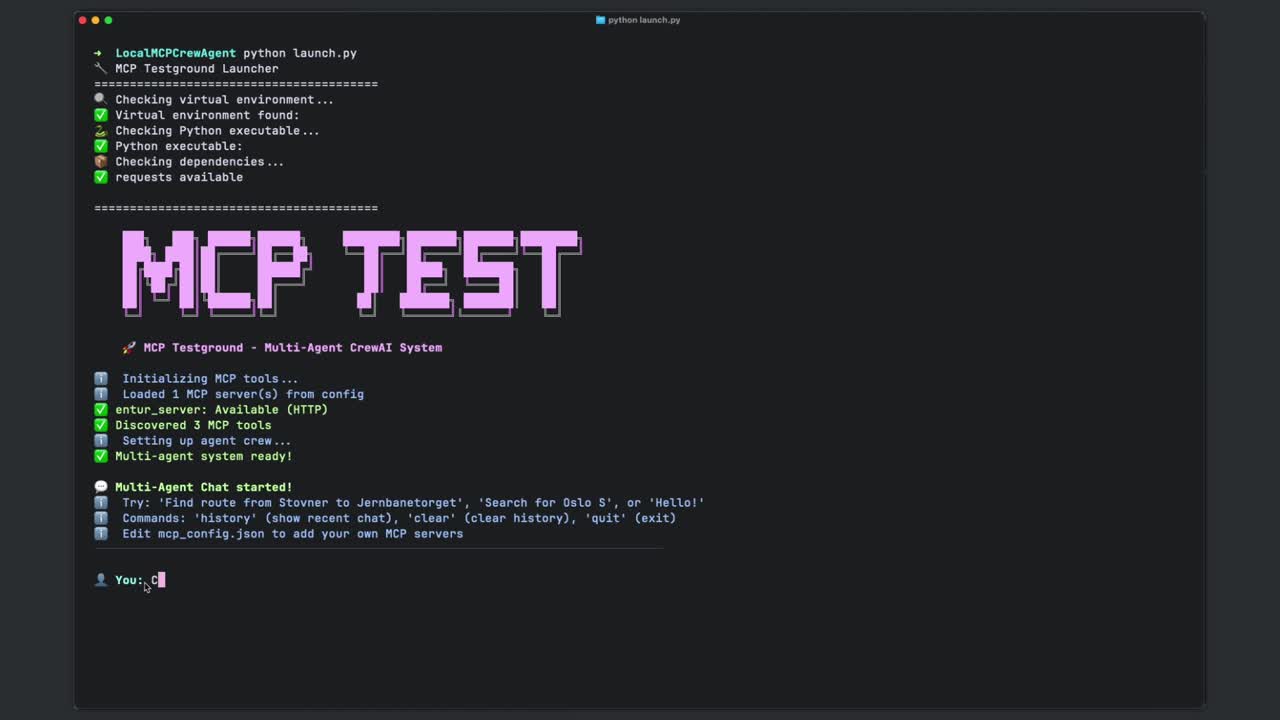1280x720 pixels.
Task: Click the 'You:' prompt input cursor
Action: point(161,580)
